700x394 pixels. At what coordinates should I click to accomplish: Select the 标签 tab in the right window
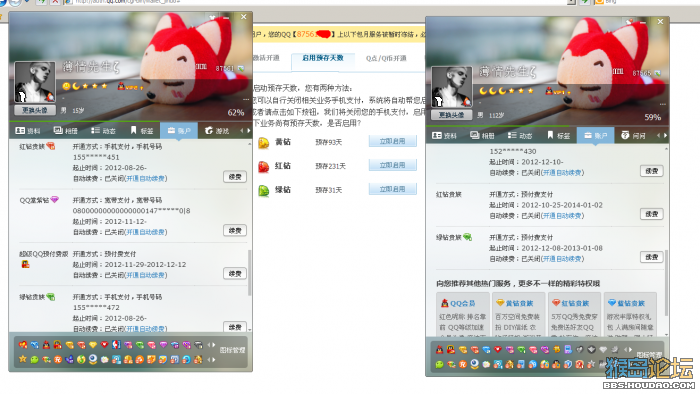point(558,135)
